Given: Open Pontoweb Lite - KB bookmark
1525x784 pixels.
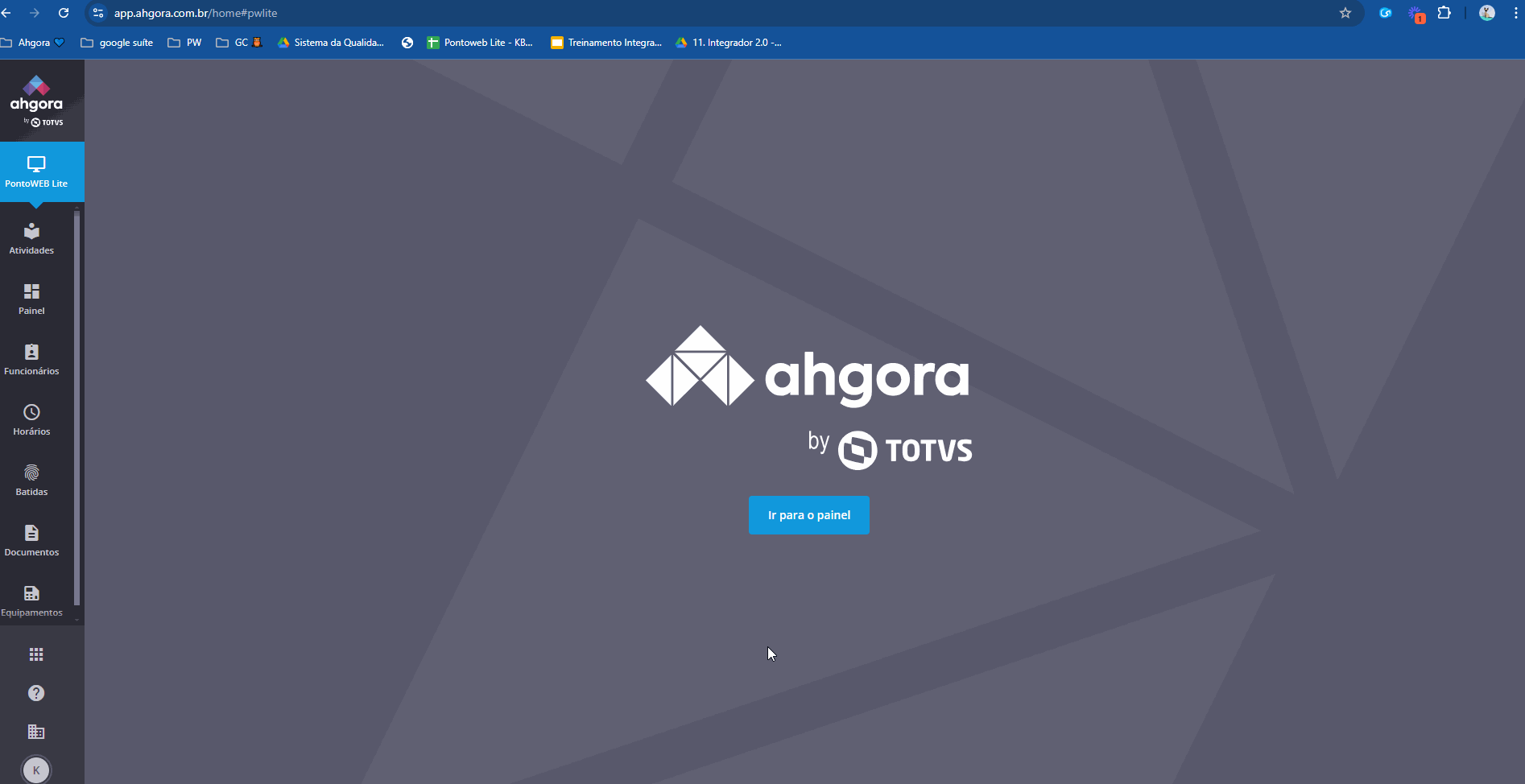Looking at the screenshot, I should [x=480, y=43].
